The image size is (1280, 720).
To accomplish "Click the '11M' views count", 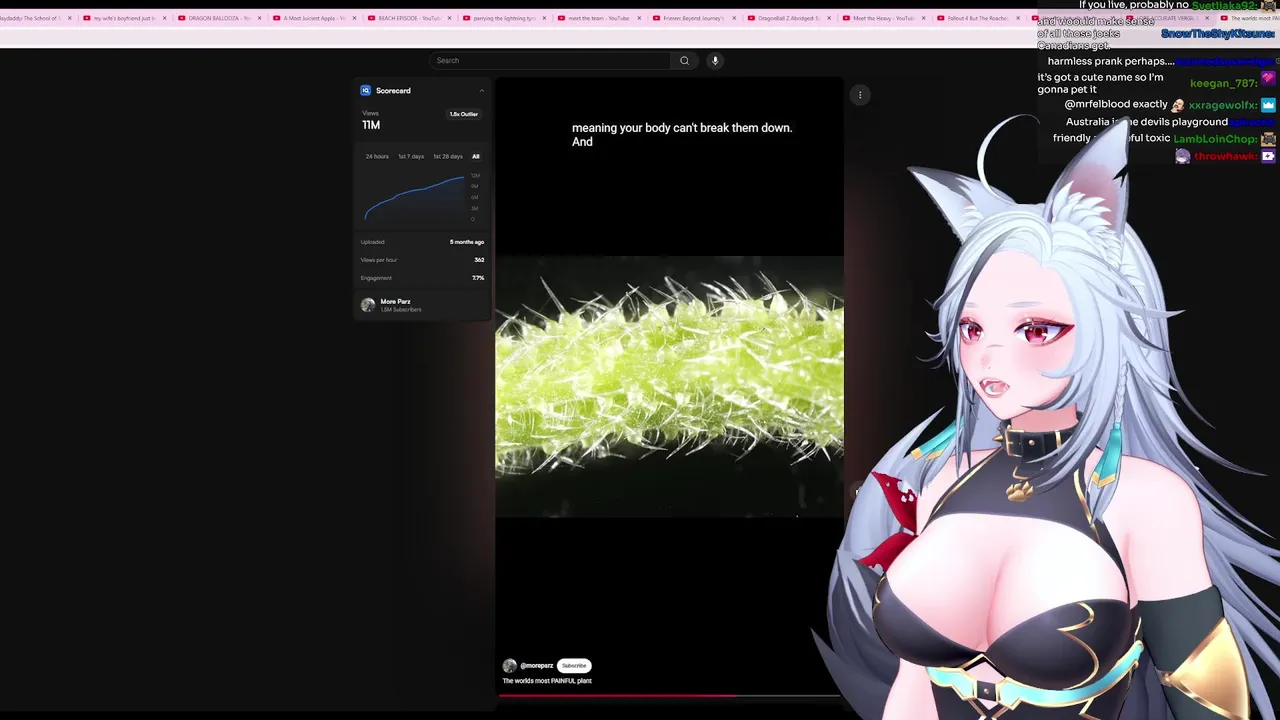I will [371, 125].
